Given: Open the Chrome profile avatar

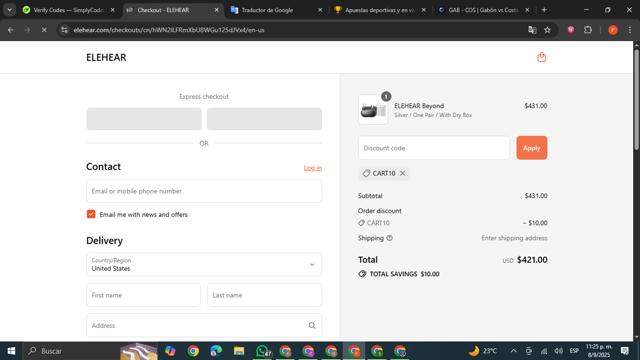Looking at the screenshot, I should [x=613, y=30].
